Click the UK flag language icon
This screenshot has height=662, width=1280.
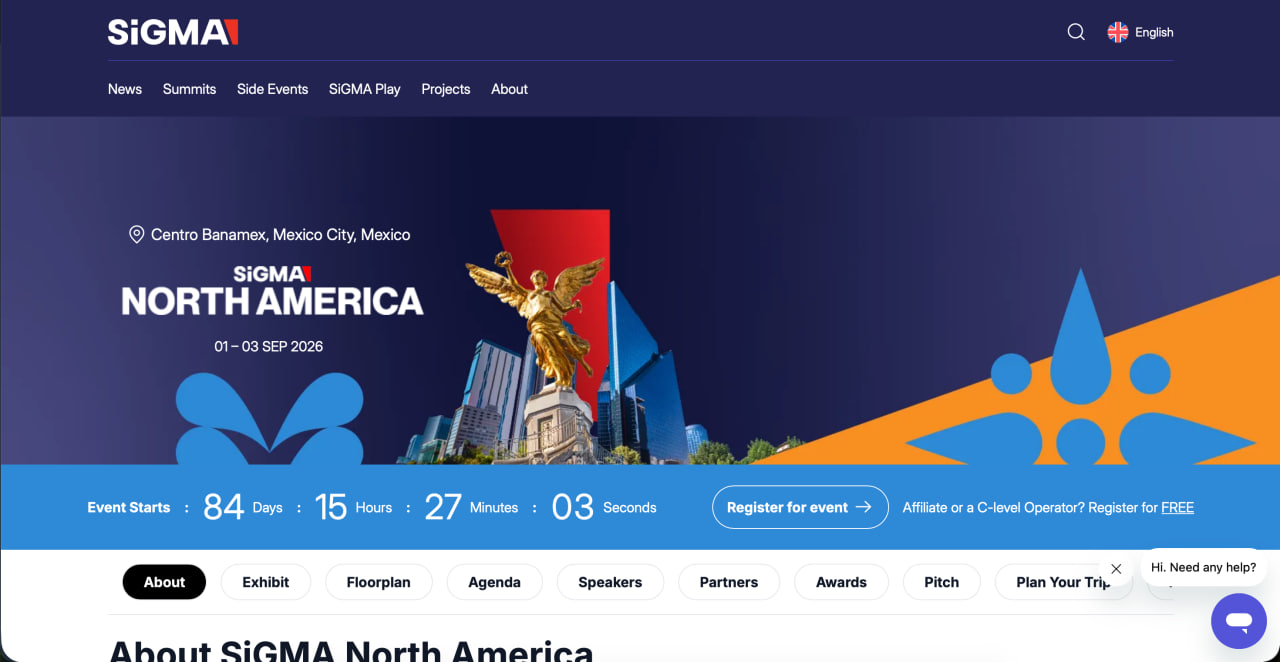point(1118,32)
